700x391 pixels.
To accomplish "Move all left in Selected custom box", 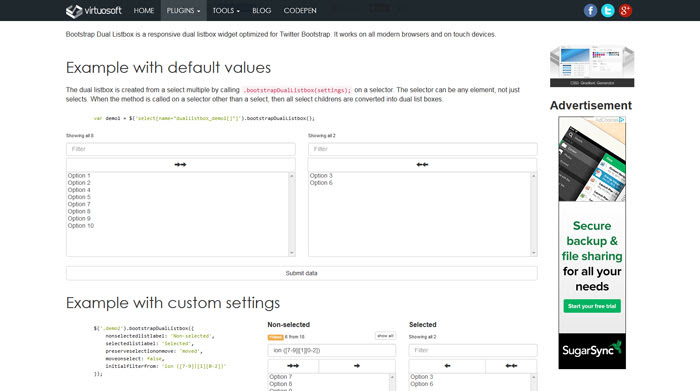I will pyautogui.click(x=511, y=366).
